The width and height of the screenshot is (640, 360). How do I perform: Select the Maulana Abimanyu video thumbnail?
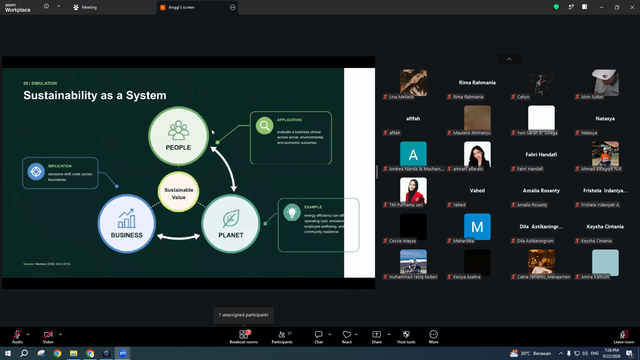pyautogui.click(x=477, y=120)
